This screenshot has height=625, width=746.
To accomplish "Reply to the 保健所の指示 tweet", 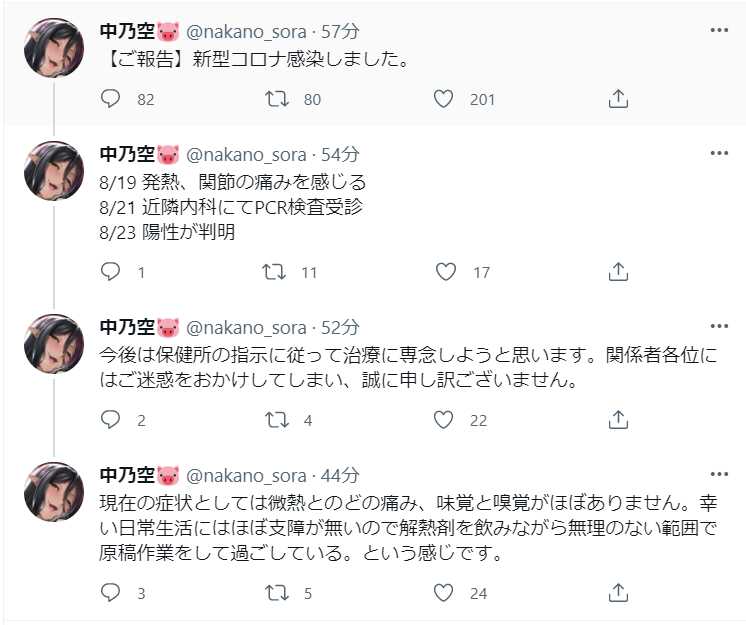I will (x=111, y=420).
